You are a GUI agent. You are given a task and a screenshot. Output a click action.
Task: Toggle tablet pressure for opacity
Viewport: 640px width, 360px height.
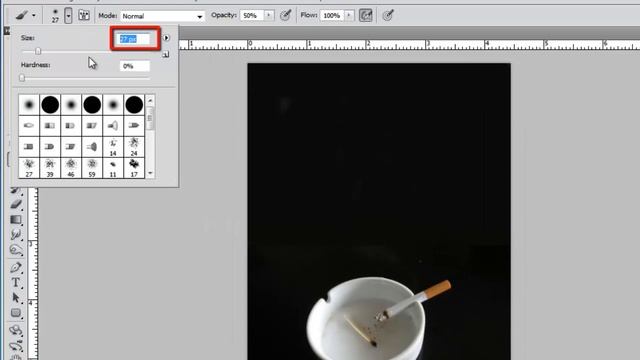285,16
